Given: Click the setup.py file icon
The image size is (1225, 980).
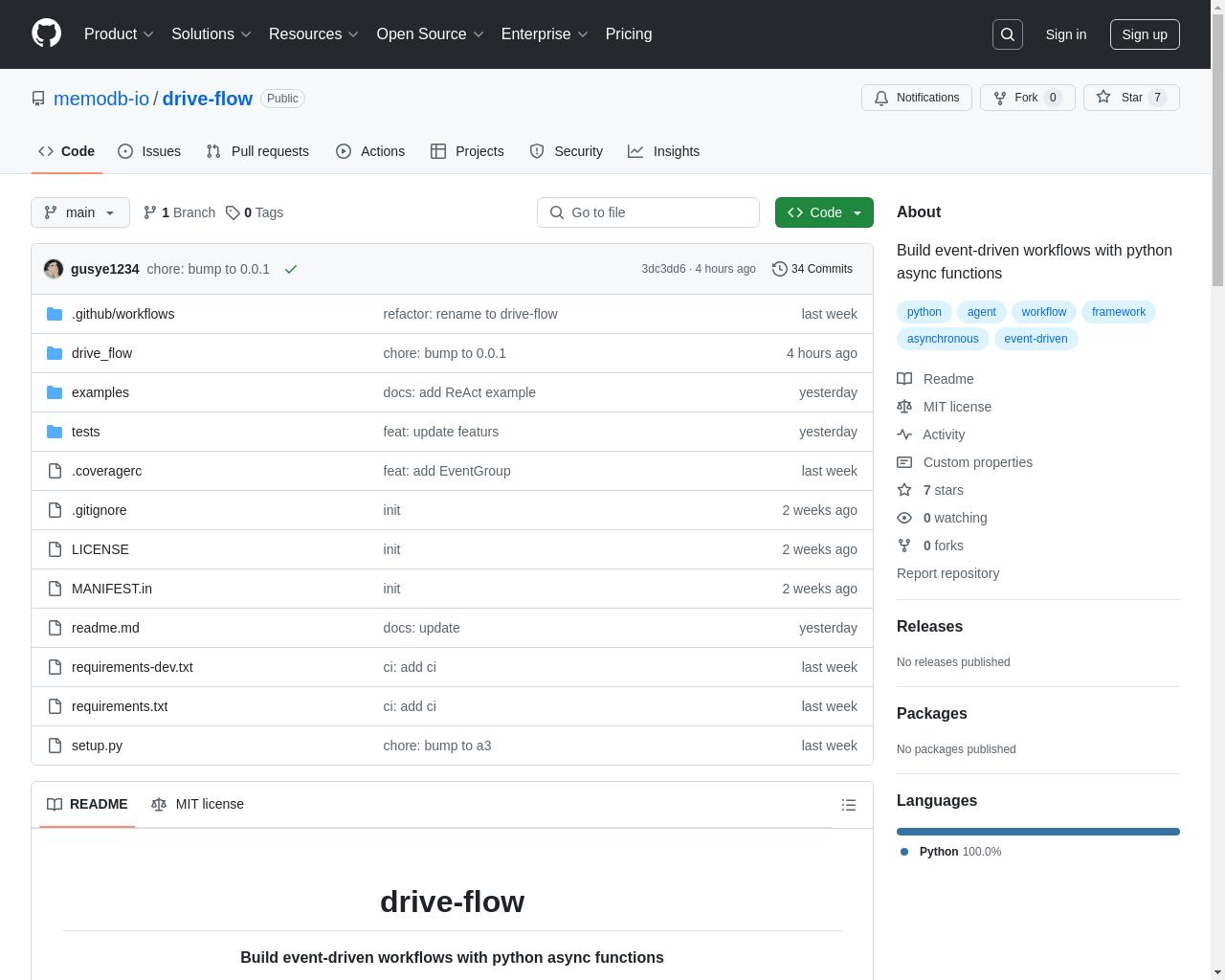Looking at the screenshot, I should (x=55, y=746).
